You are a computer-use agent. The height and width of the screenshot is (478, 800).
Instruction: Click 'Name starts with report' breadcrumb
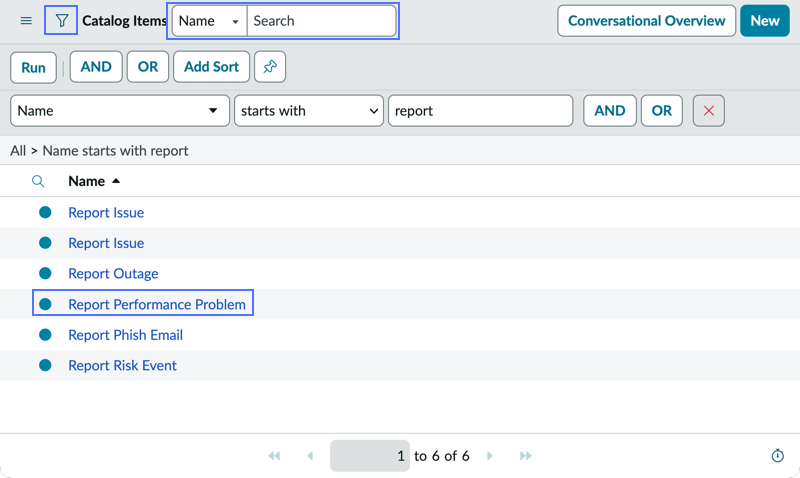[x=115, y=150]
